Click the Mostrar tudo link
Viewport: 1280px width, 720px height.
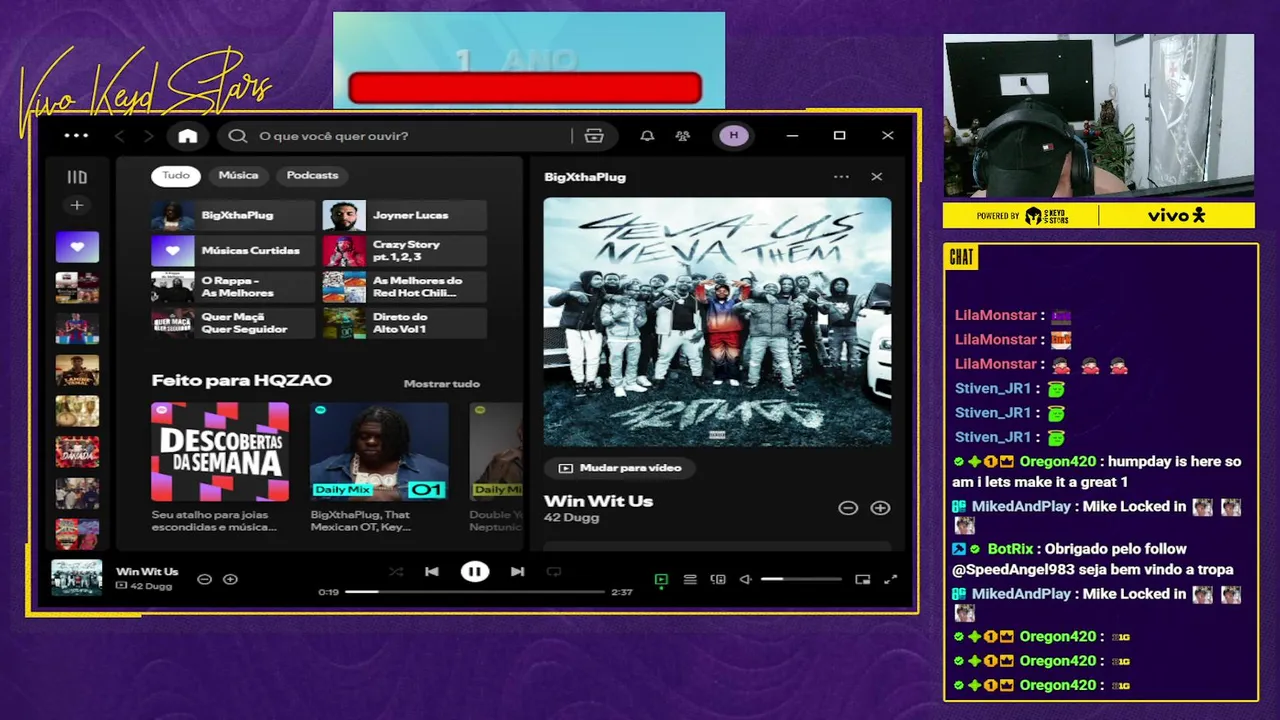(x=441, y=384)
